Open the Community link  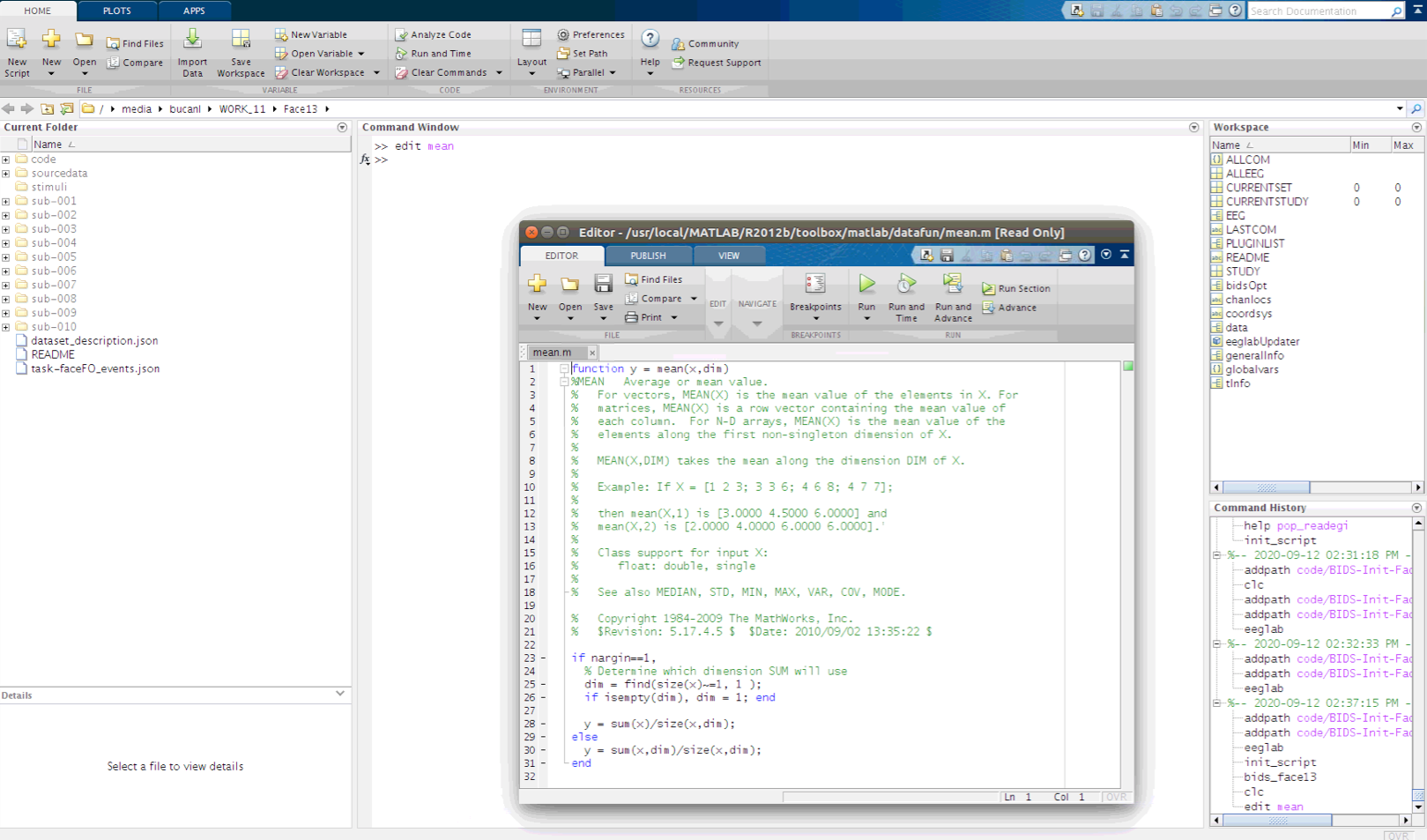tap(705, 43)
